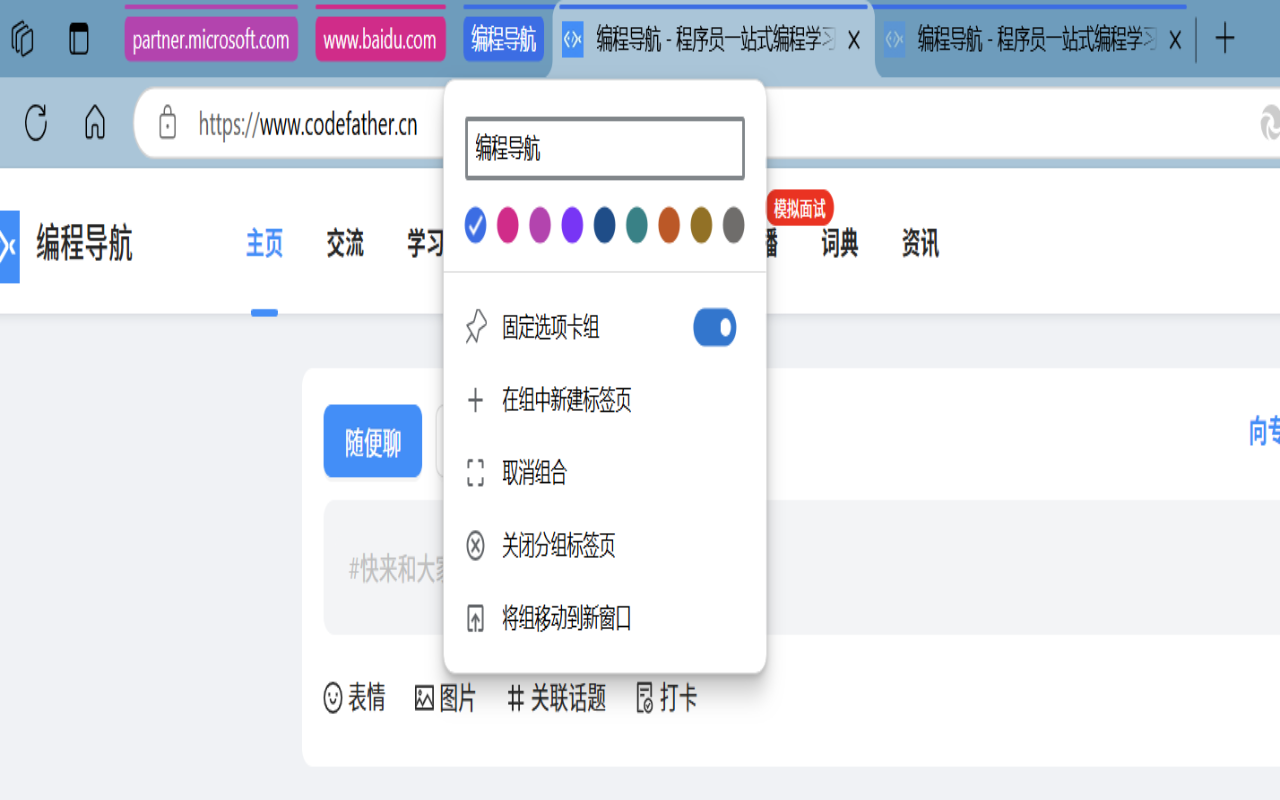1280x800 pixels.
Task: Click the 表情 emoji icon
Action: pos(333,698)
